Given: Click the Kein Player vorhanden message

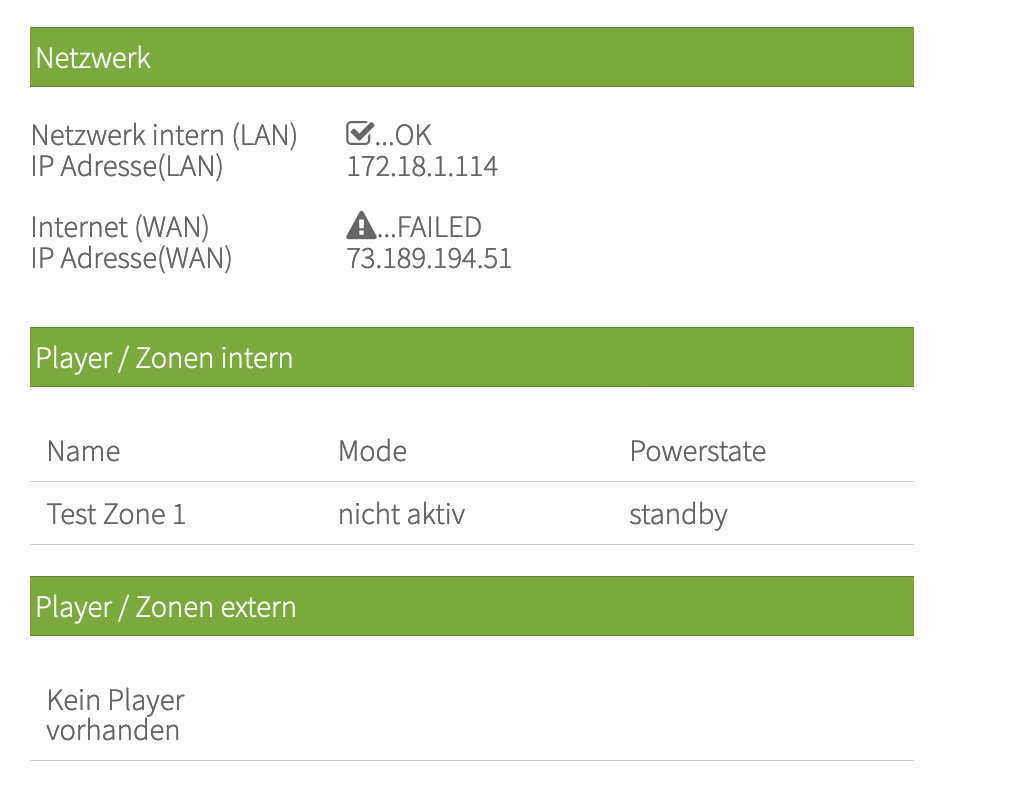Looking at the screenshot, I should coord(115,714).
